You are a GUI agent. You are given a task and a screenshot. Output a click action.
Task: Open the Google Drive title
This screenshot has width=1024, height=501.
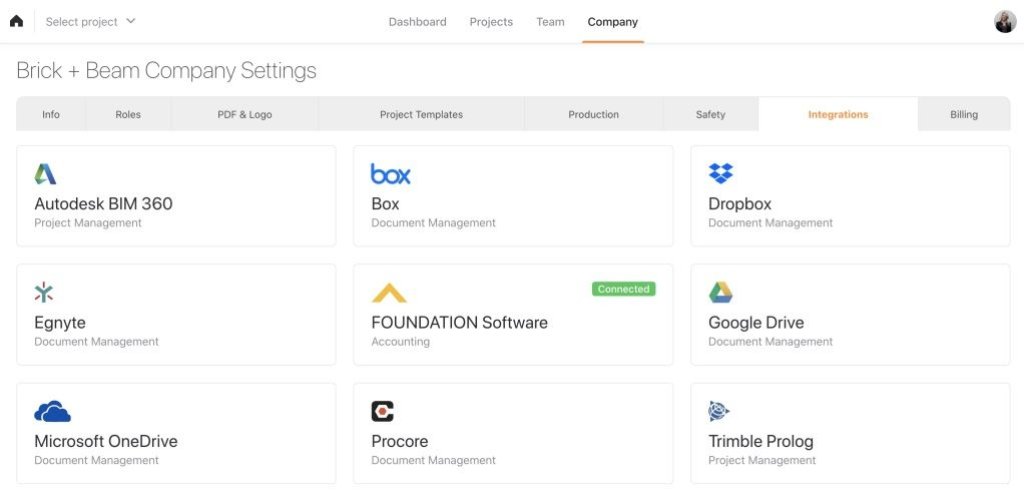(x=756, y=323)
